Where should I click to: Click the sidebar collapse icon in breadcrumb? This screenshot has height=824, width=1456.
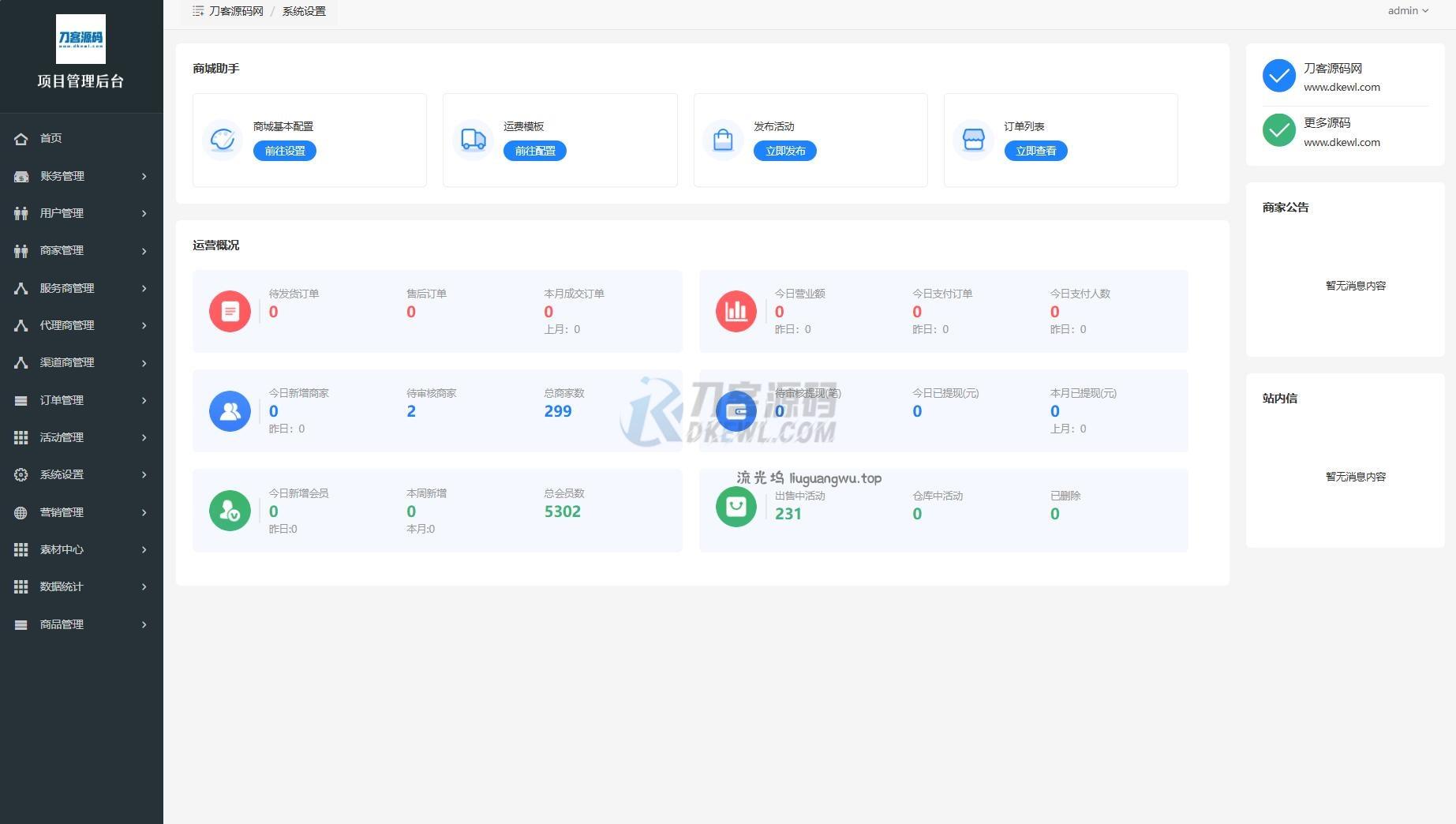click(198, 11)
